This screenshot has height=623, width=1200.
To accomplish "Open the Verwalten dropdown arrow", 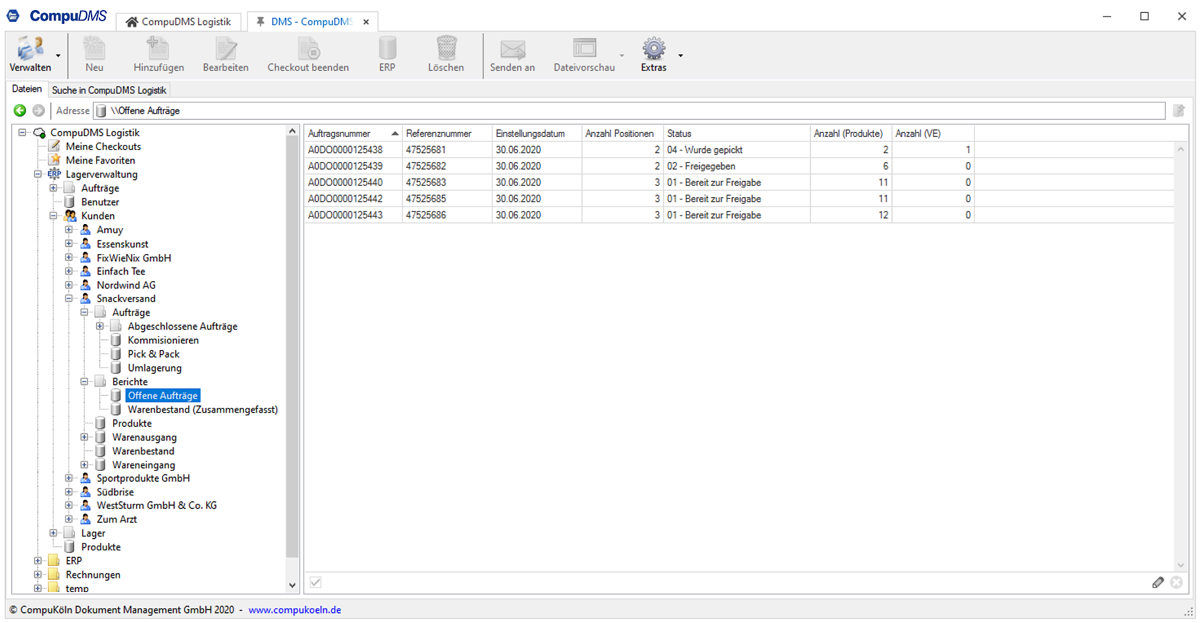I will pyautogui.click(x=58, y=54).
